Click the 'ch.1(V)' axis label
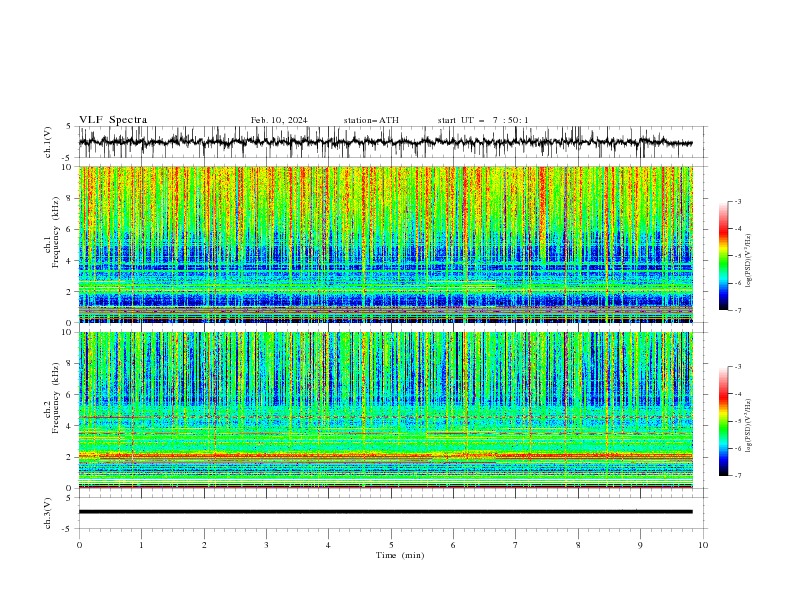Screen dimensions: 792x612 coord(48,142)
